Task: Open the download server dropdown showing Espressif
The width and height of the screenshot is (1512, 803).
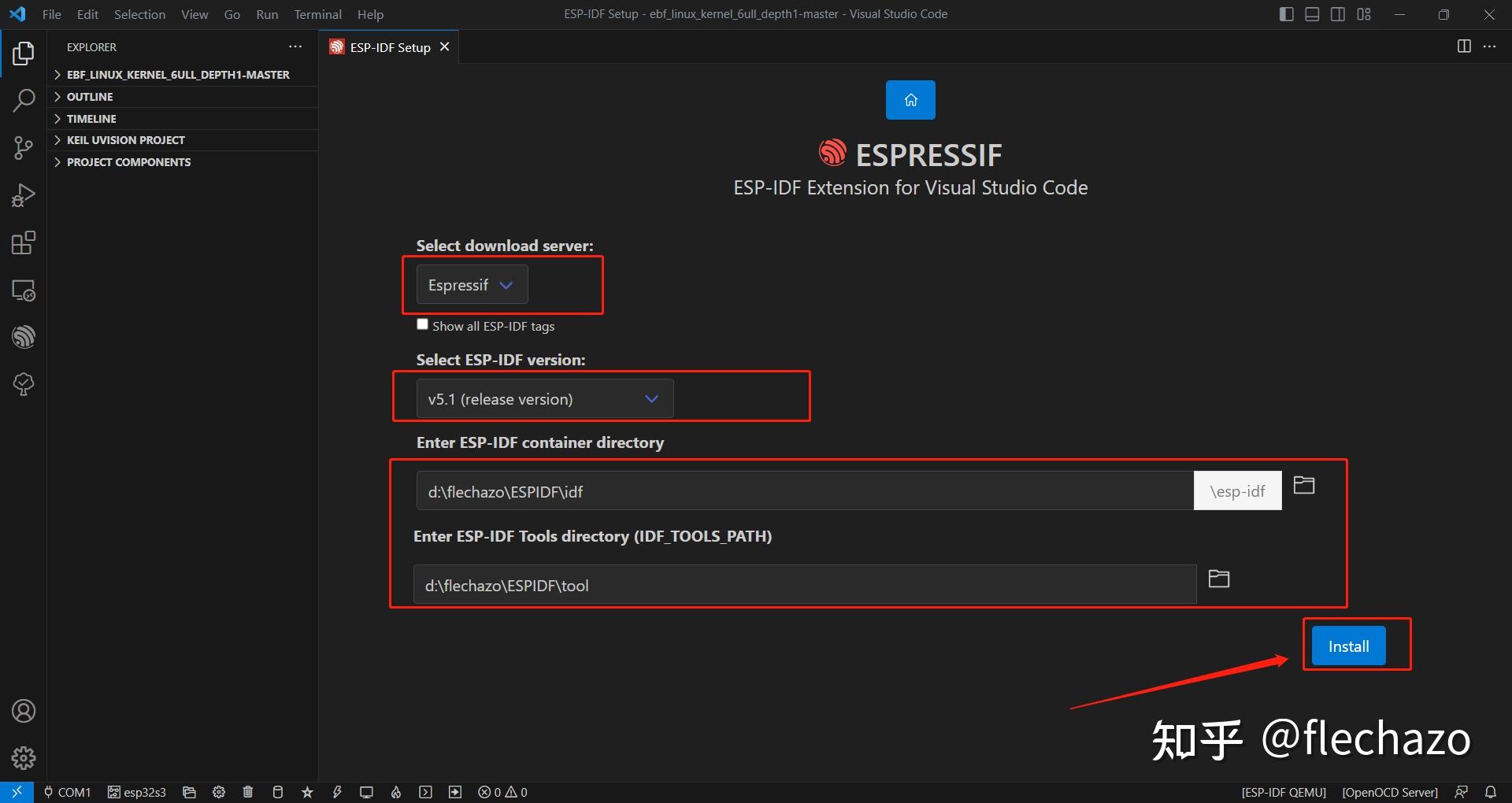Action: click(x=472, y=285)
